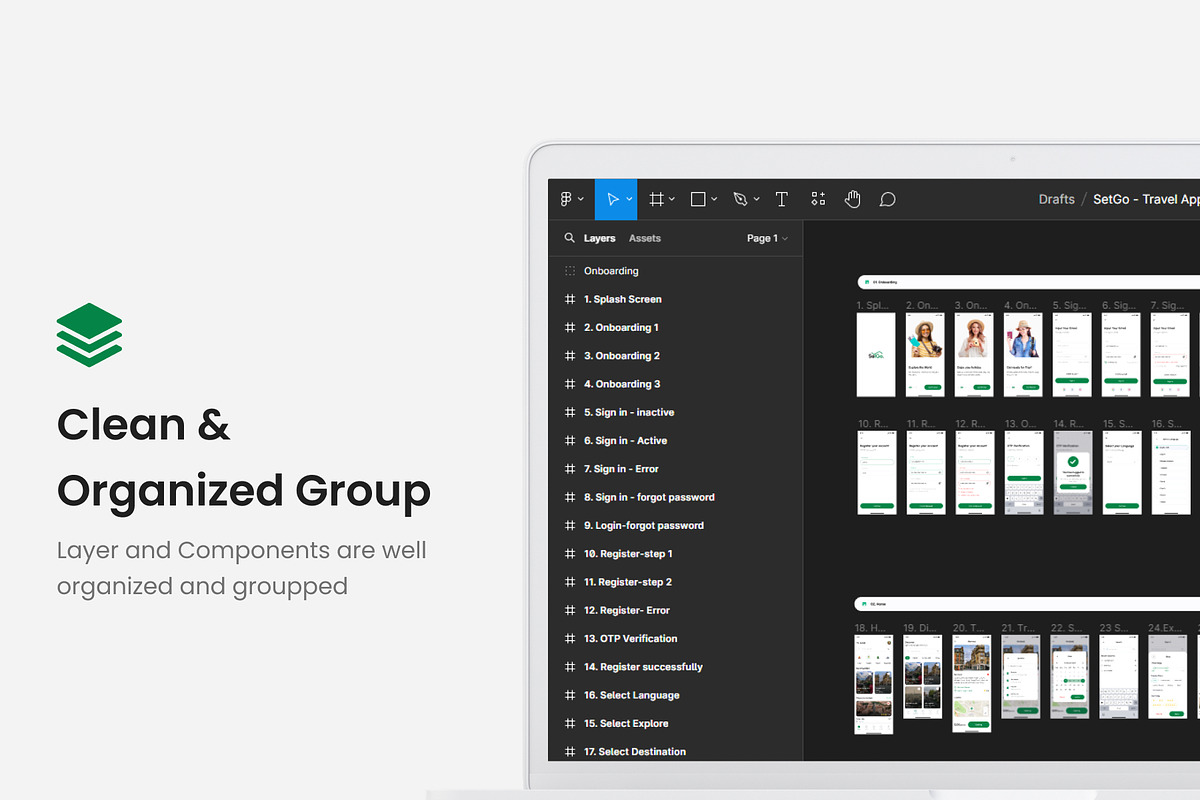Expand the Frame tool options chevron
The image size is (1200, 800).
[672, 199]
